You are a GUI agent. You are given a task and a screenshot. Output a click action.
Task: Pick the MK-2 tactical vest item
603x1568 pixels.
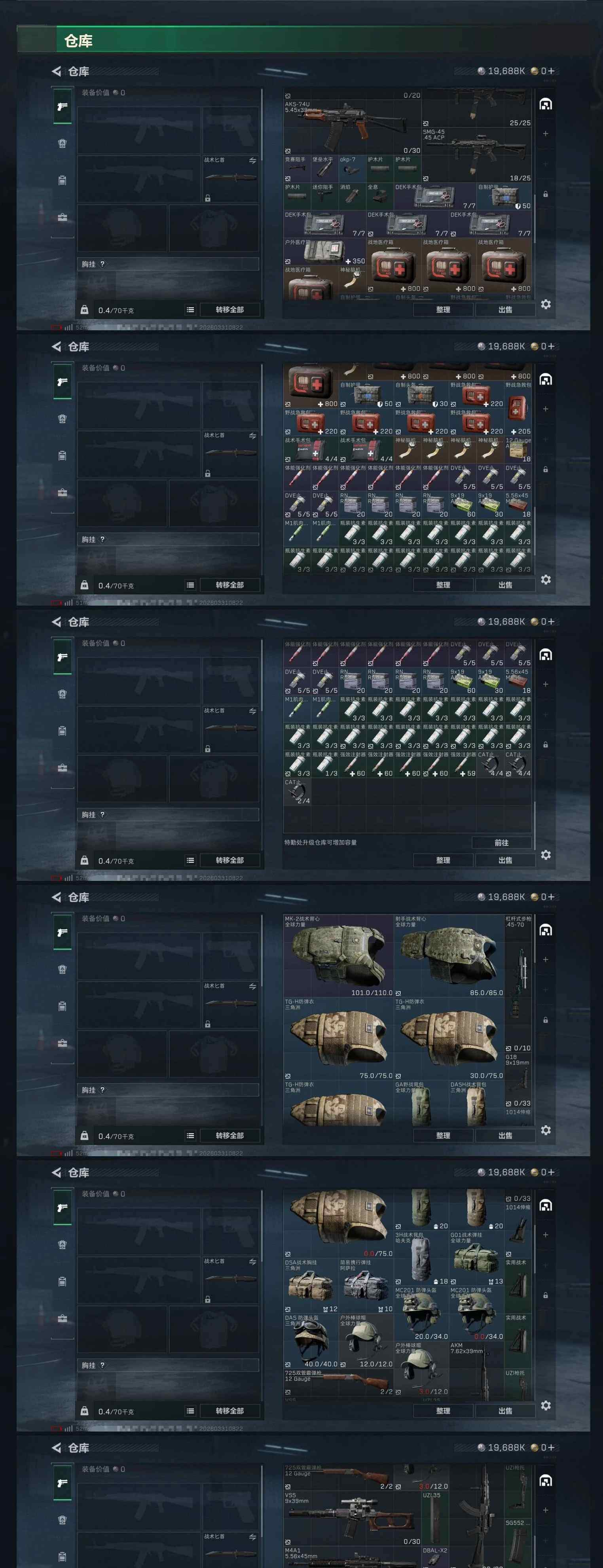click(x=338, y=956)
